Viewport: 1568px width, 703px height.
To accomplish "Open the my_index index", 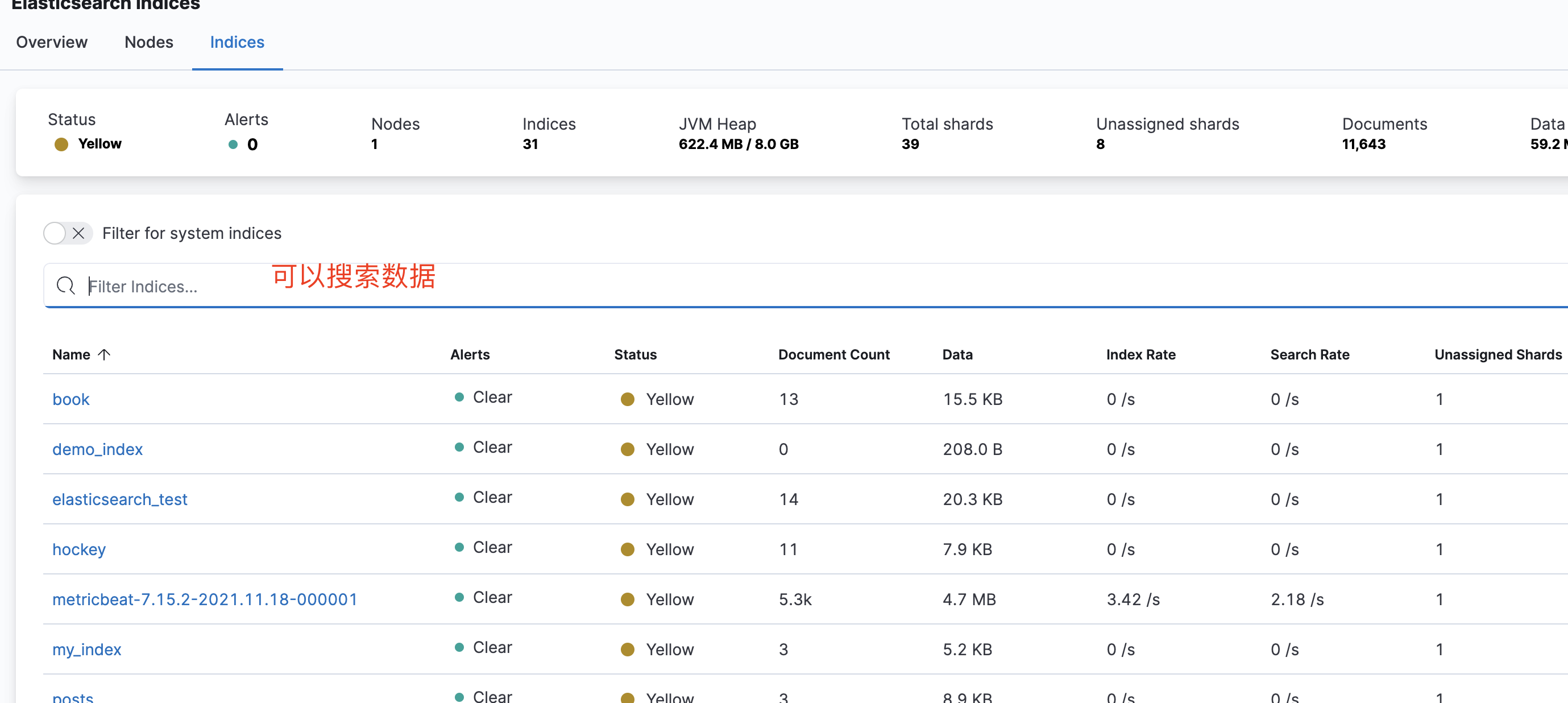I will coord(86,649).
